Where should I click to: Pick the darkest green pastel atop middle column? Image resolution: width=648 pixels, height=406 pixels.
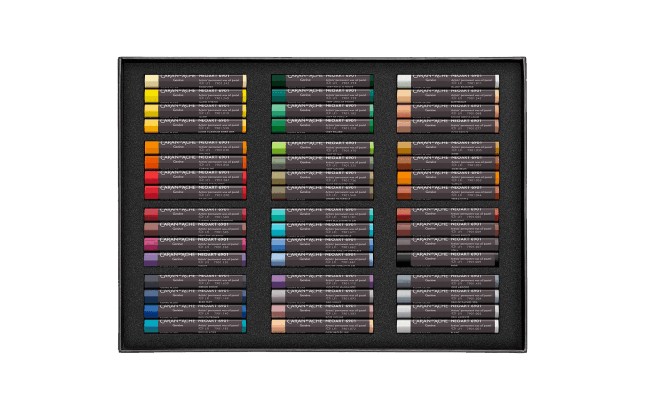[322, 81]
